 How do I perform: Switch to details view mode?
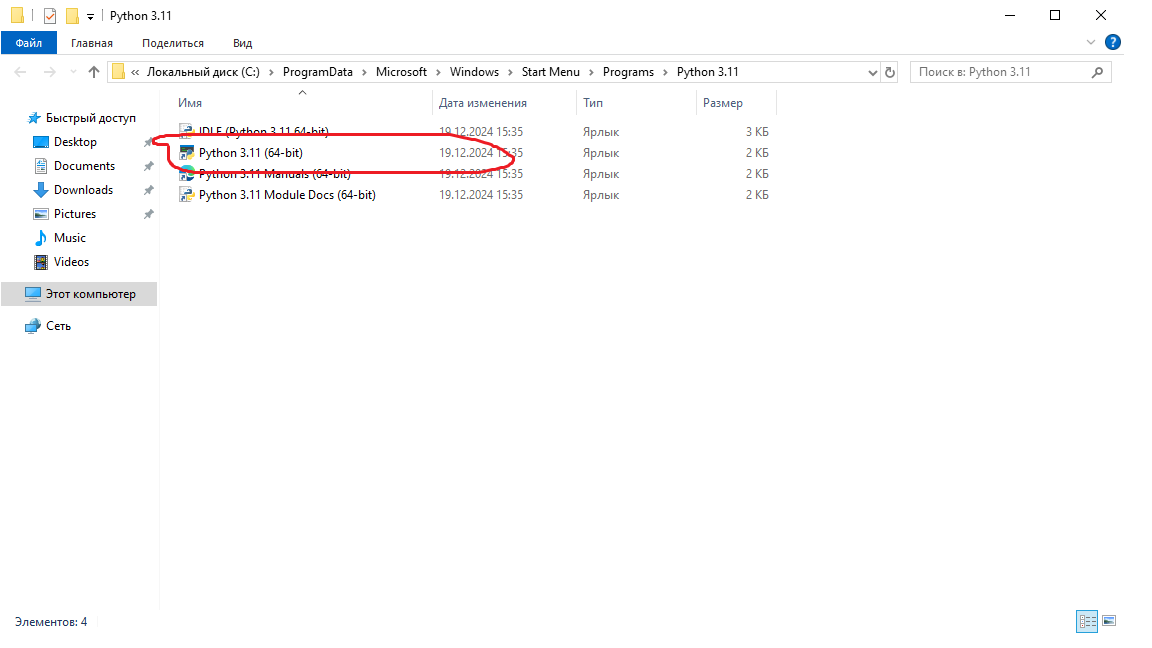[x=1087, y=621]
